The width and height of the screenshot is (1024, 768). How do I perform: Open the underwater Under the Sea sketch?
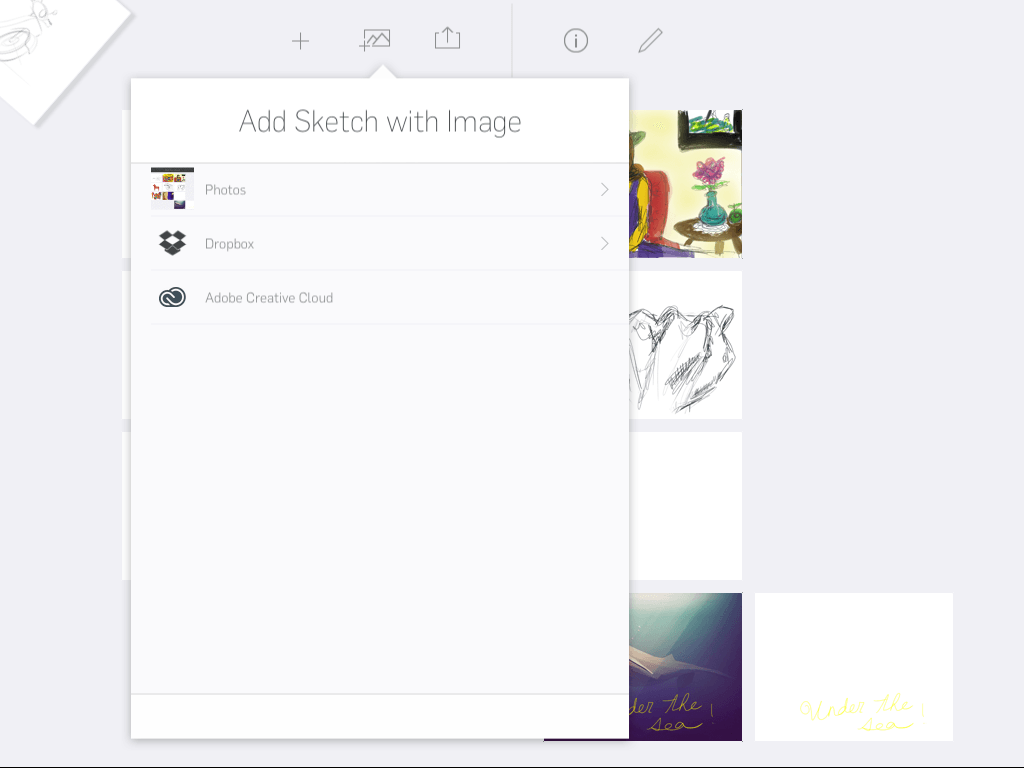click(686, 667)
